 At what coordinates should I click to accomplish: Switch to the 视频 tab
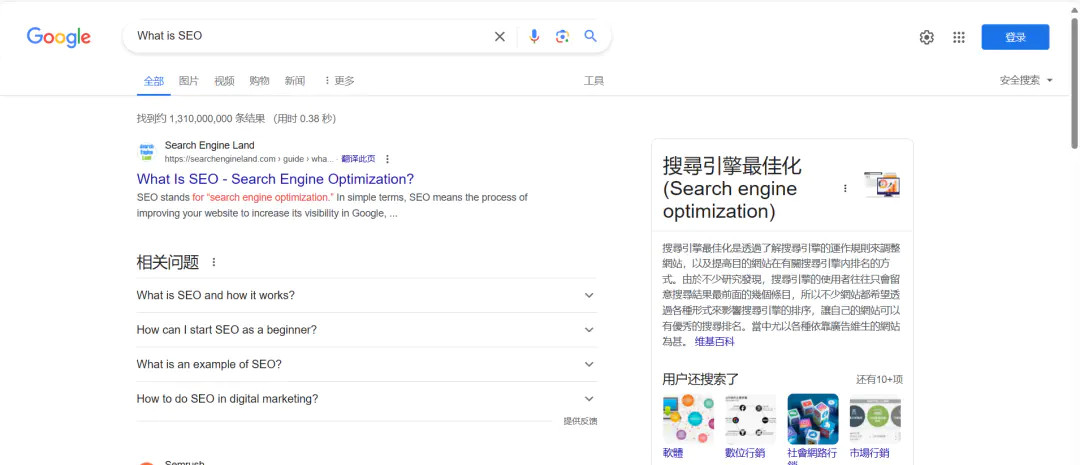click(224, 81)
